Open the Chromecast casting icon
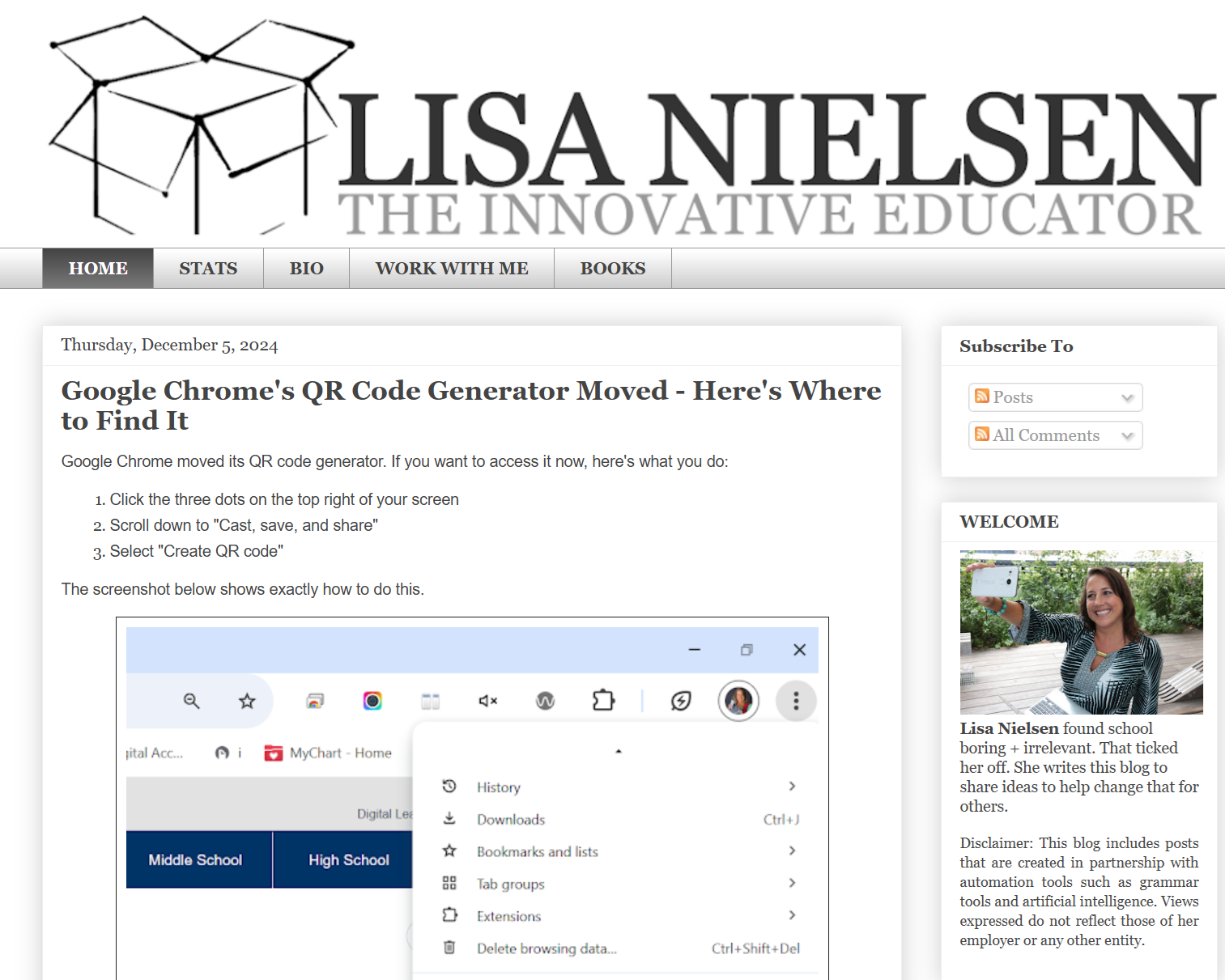 [x=315, y=701]
